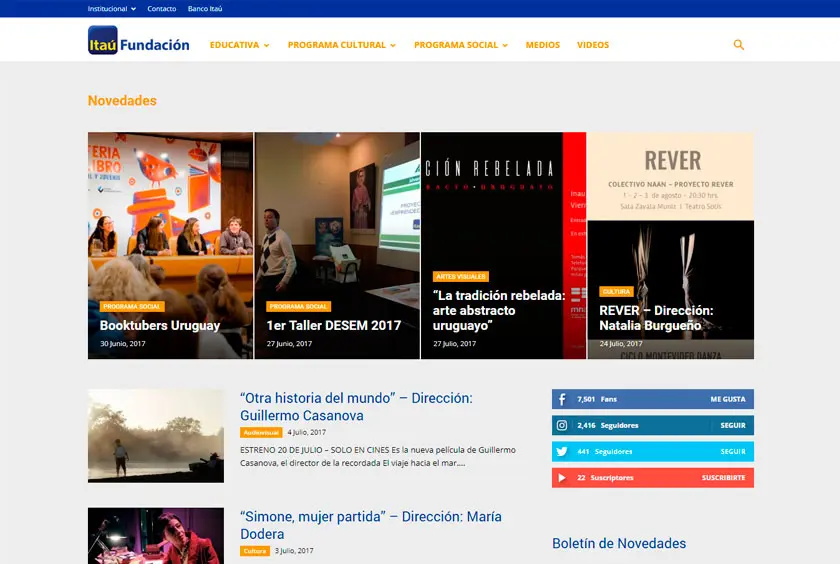Open the Simone, mujer partida thumbnail

pos(156,536)
